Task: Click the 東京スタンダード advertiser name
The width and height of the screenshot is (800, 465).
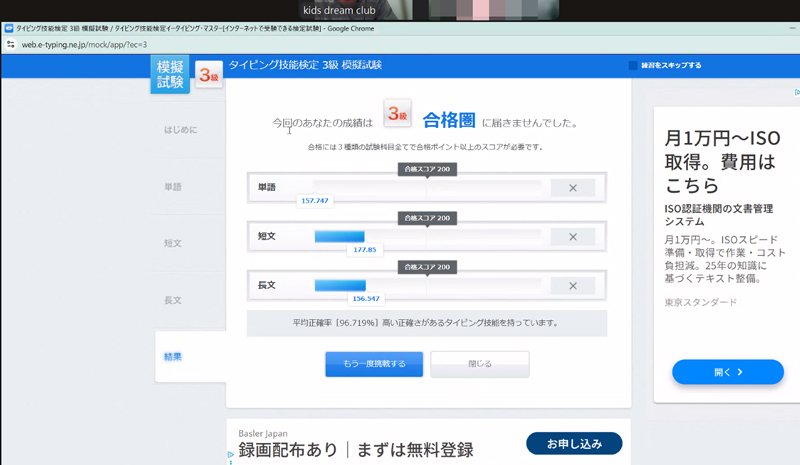Action: point(701,302)
